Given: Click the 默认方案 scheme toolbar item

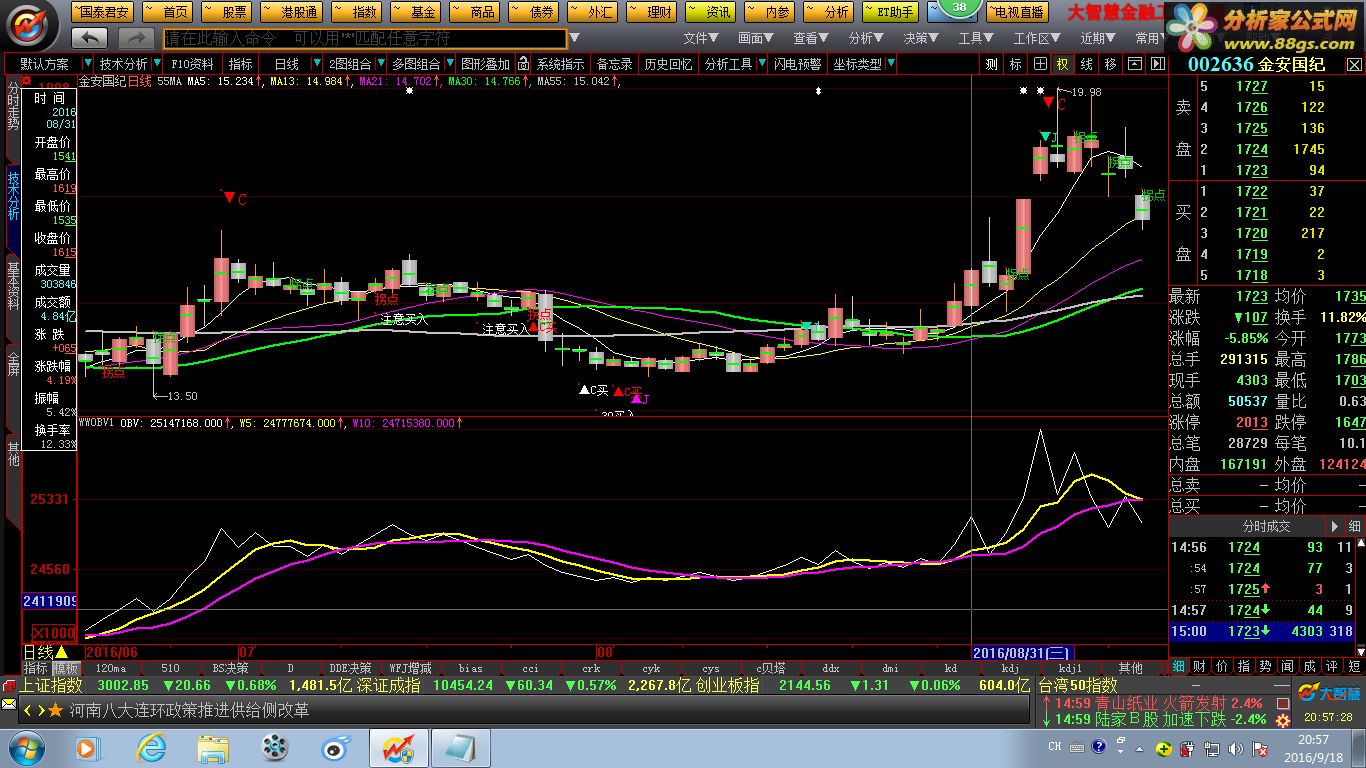Looking at the screenshot, I should 44,64.
